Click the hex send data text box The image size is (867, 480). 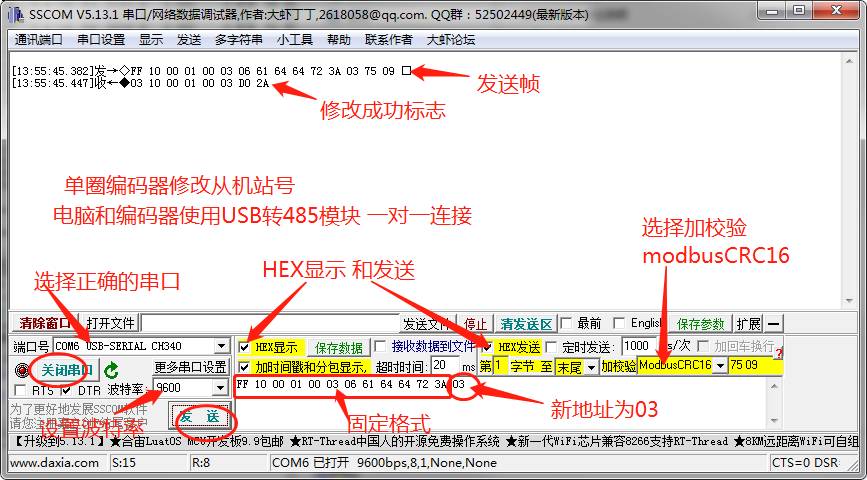coord(501,403)
